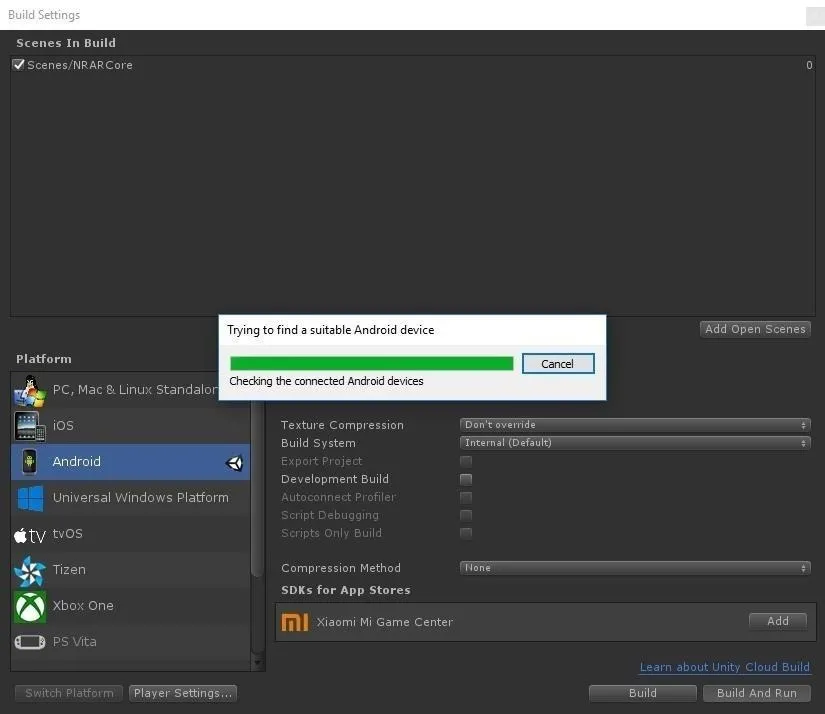Toggle the Scripts Only Build checkbox

[466, 533]
